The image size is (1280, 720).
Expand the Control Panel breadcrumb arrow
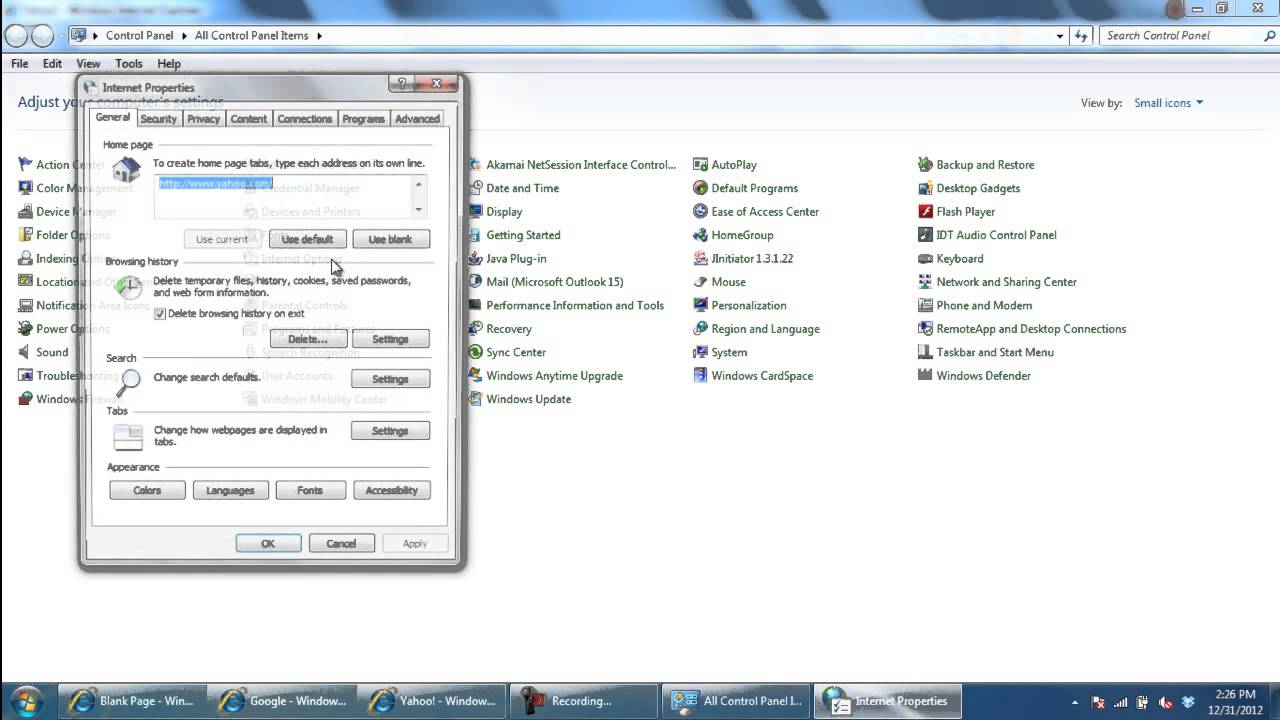click(184, 36)
